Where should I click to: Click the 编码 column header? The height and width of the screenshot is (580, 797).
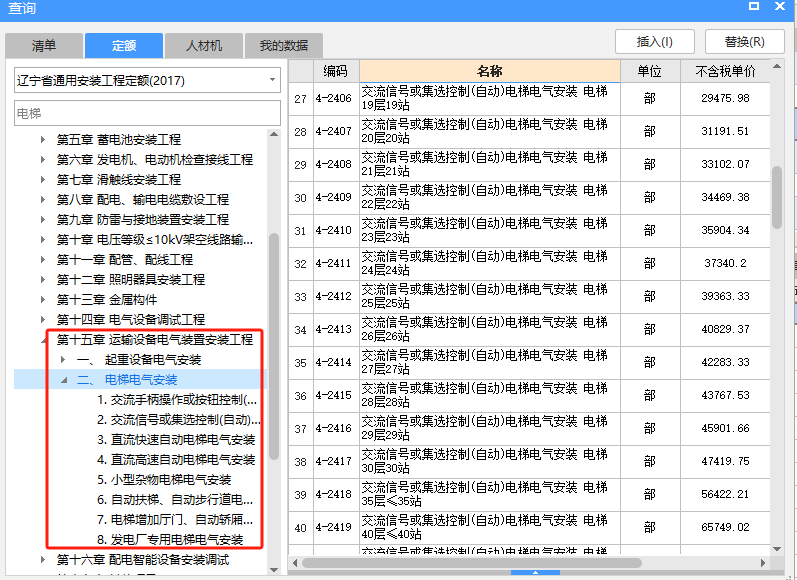pos(336,71)
